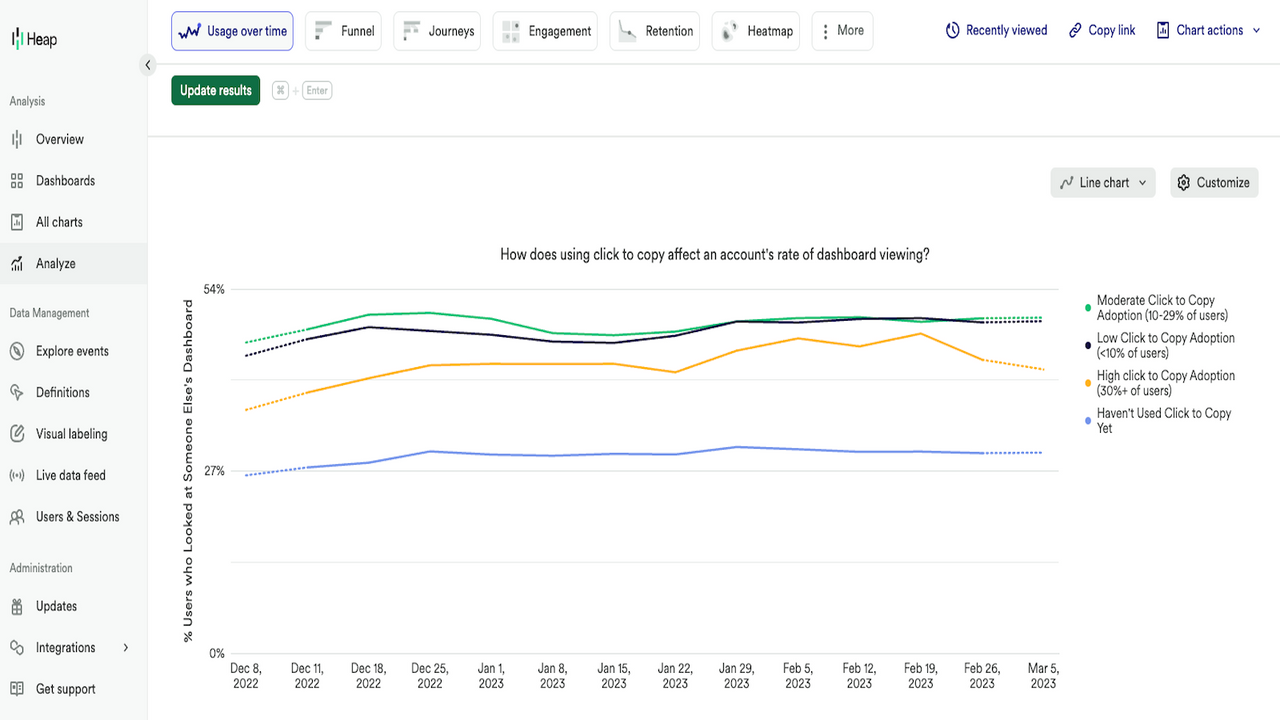Go to Dashboards
This screenshot has height=720, width=1280.
pyautogui.click(x=66, y=181)
